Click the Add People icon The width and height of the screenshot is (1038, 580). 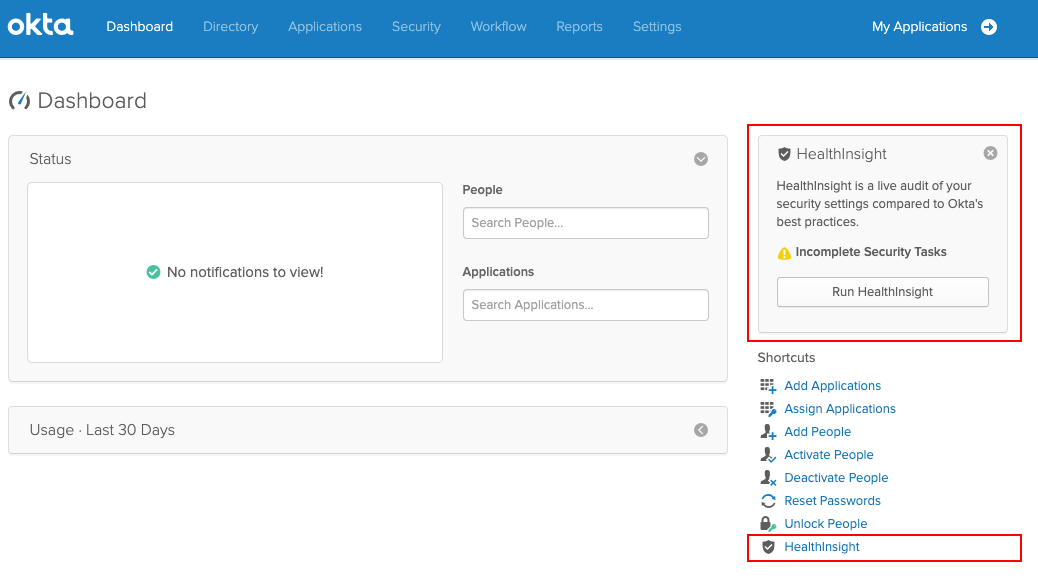click(x=768, y=432)
